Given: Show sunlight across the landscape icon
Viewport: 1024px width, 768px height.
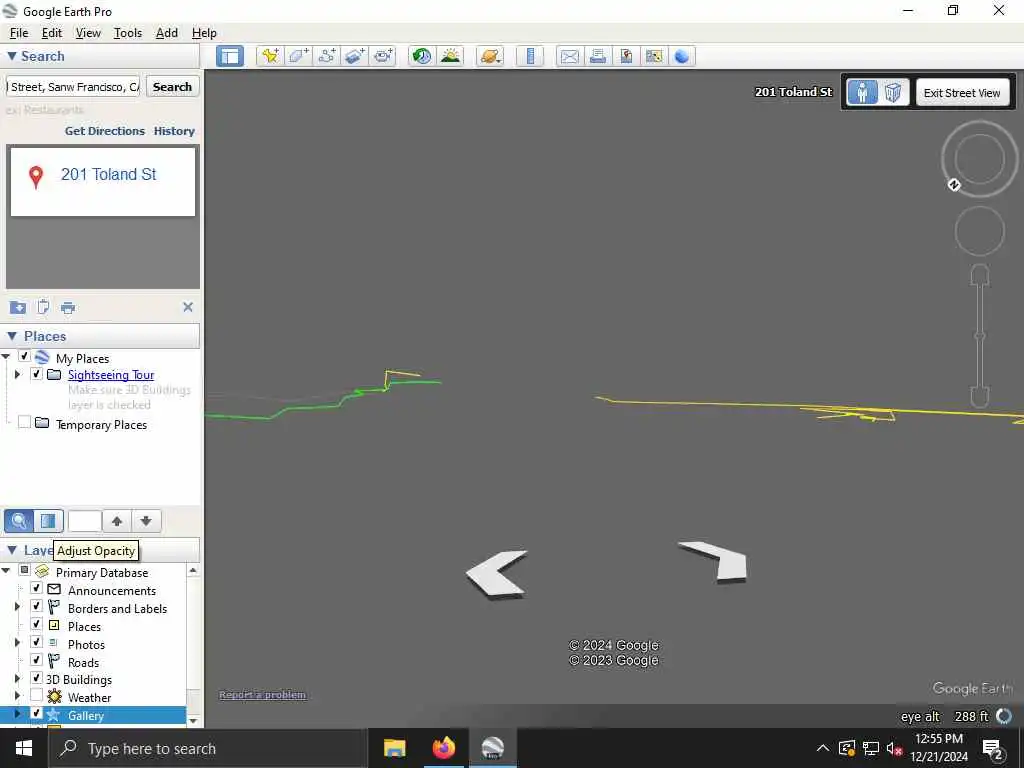Looking at the screenshot, I should coord(450,56).
